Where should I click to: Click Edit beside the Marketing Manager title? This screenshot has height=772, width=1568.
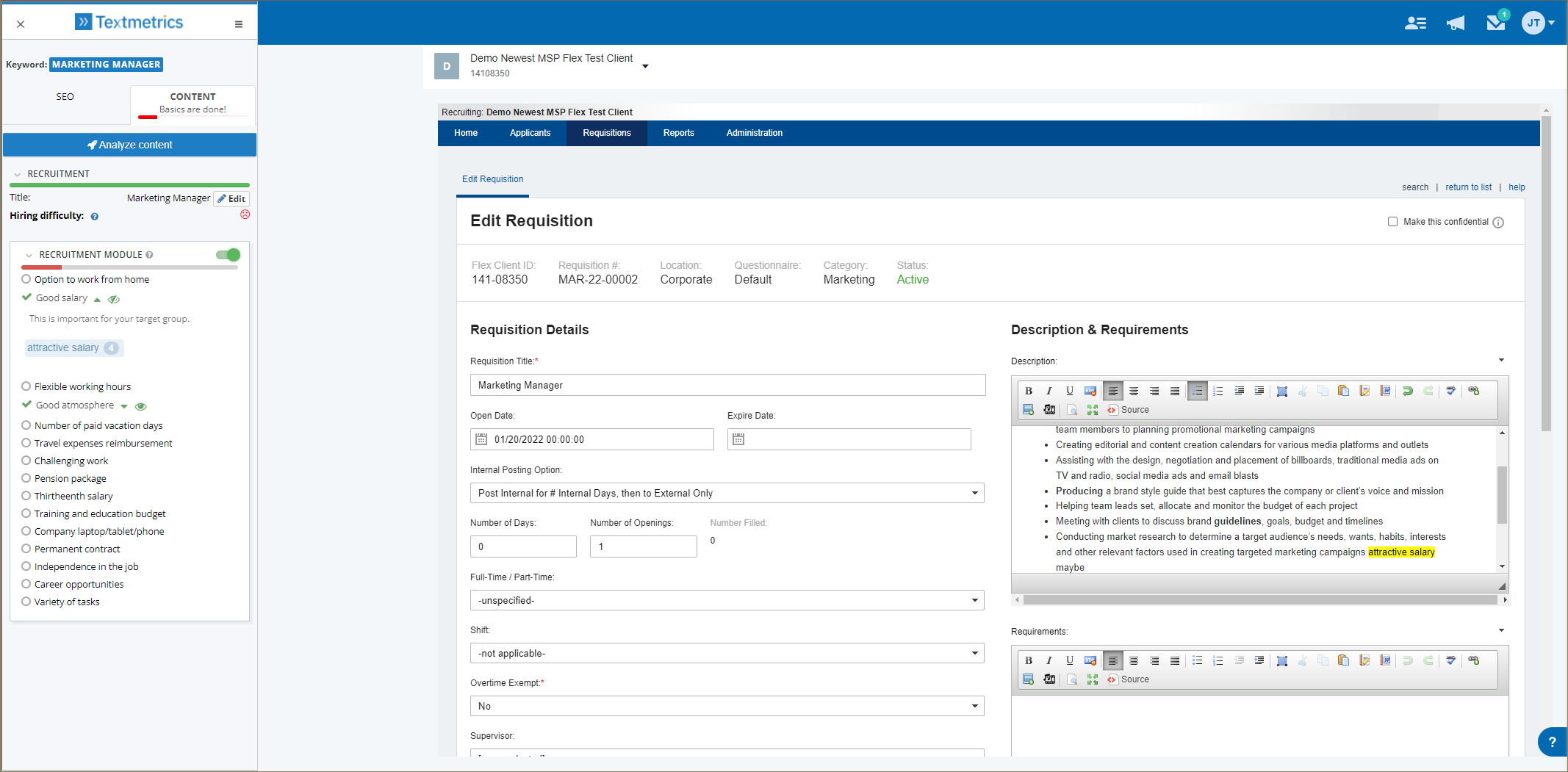coord(231,198)
